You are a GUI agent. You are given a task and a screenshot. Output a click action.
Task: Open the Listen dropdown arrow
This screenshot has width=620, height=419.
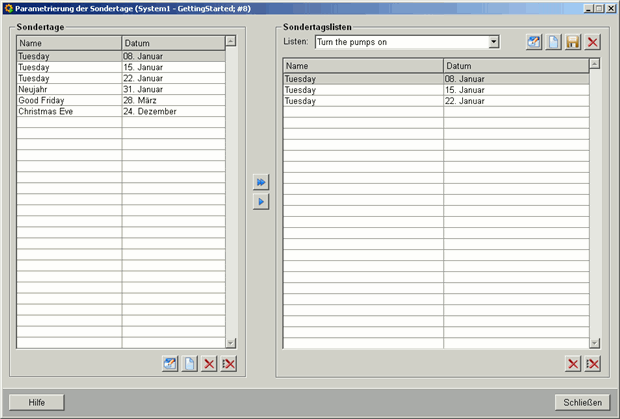tap(494, 42)
